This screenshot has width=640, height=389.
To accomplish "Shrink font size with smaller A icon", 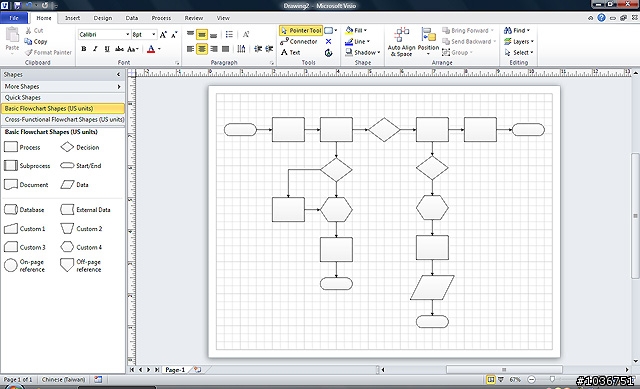I will [x=174, y=35].
